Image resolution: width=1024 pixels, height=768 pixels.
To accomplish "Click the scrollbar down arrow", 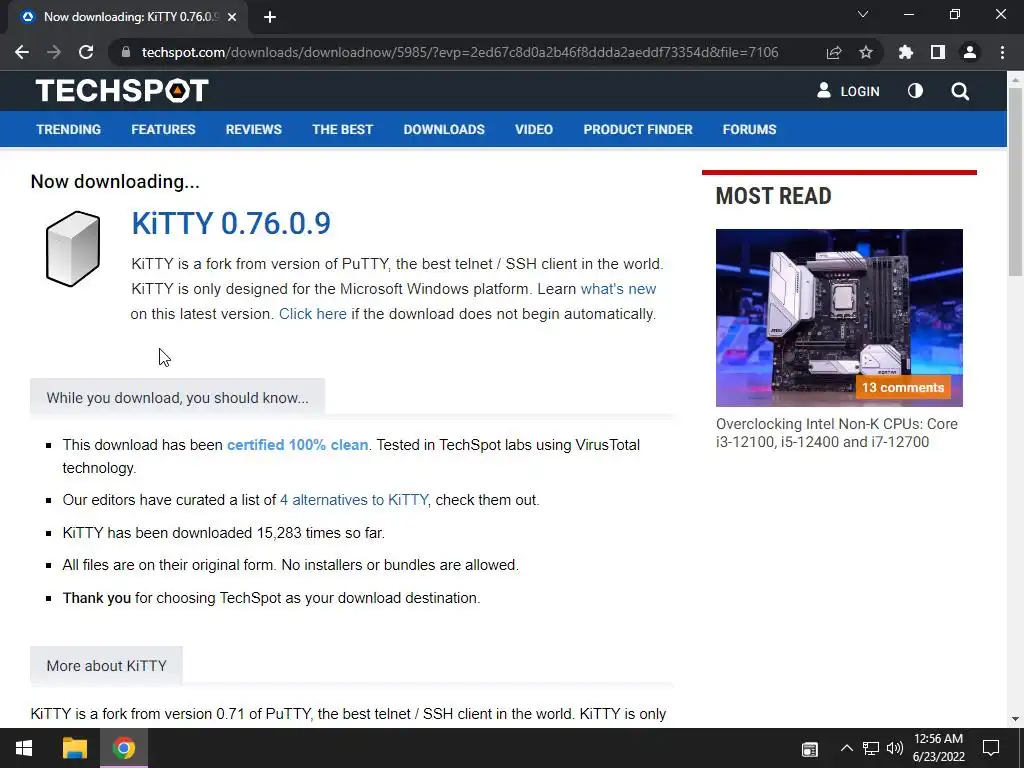I will click(1015, 719).
